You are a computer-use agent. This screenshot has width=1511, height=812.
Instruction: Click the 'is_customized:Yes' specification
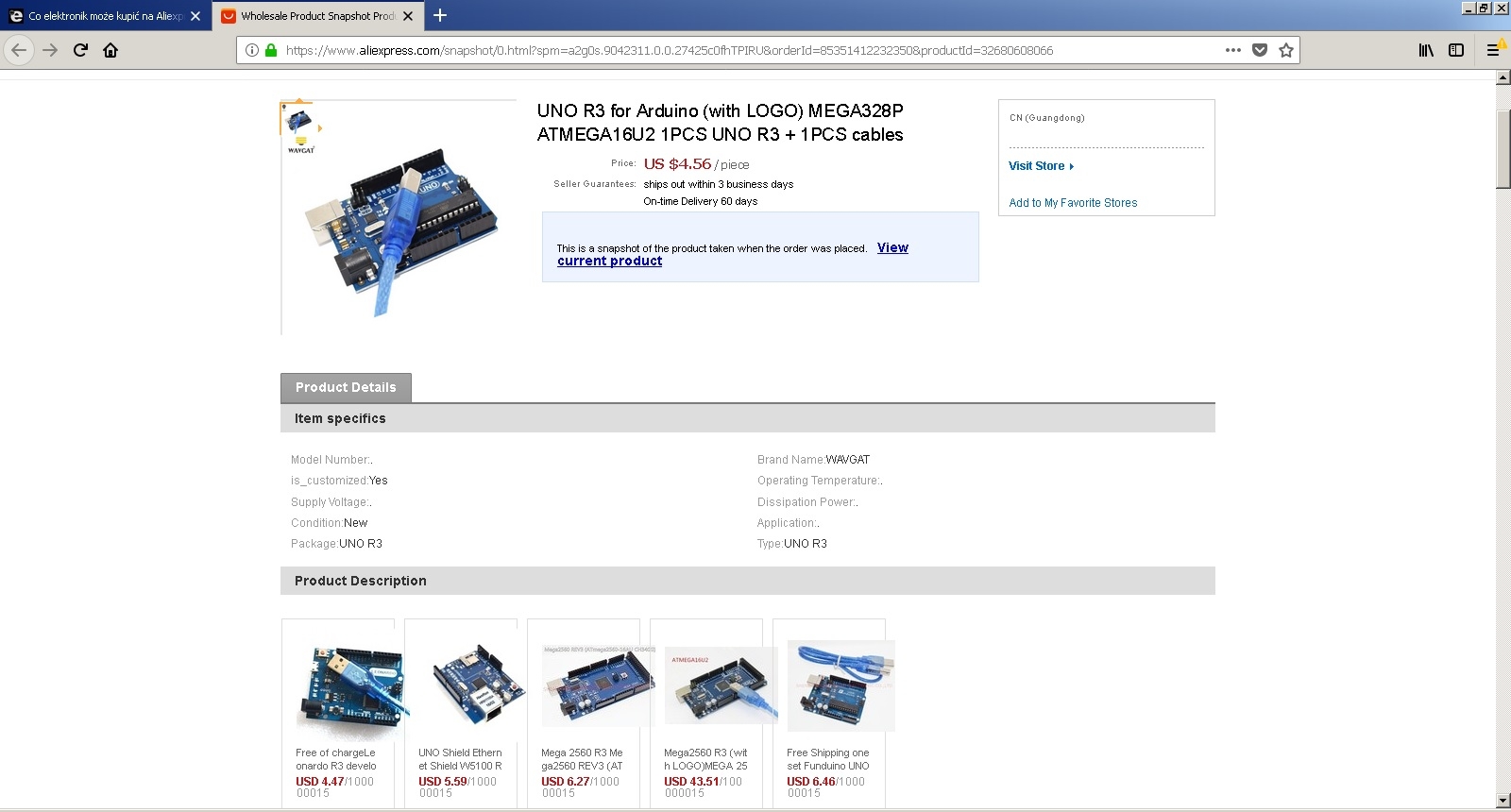339,481
